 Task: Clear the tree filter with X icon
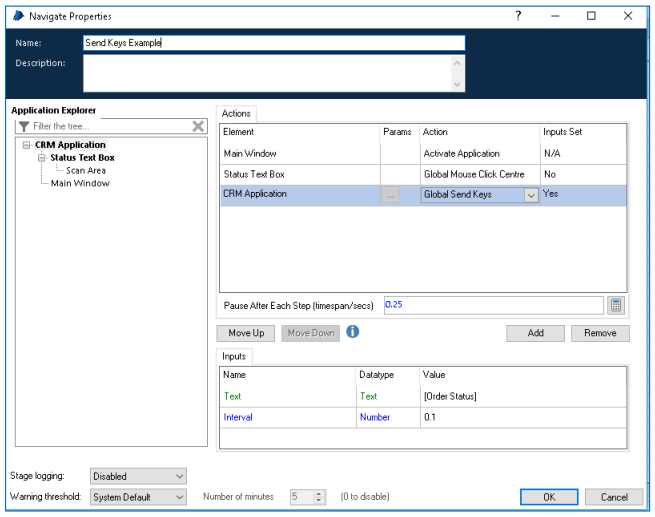click(198, 126)
